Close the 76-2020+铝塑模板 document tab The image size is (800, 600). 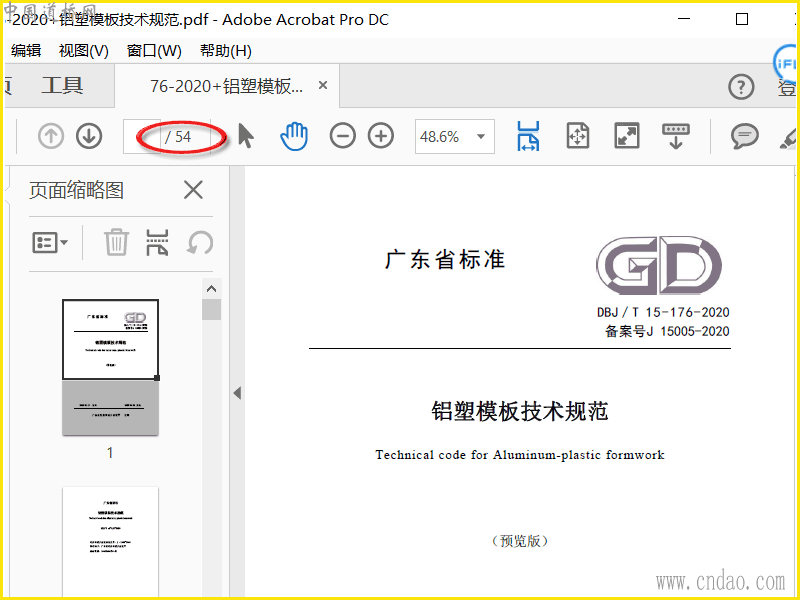coord(322,85)
